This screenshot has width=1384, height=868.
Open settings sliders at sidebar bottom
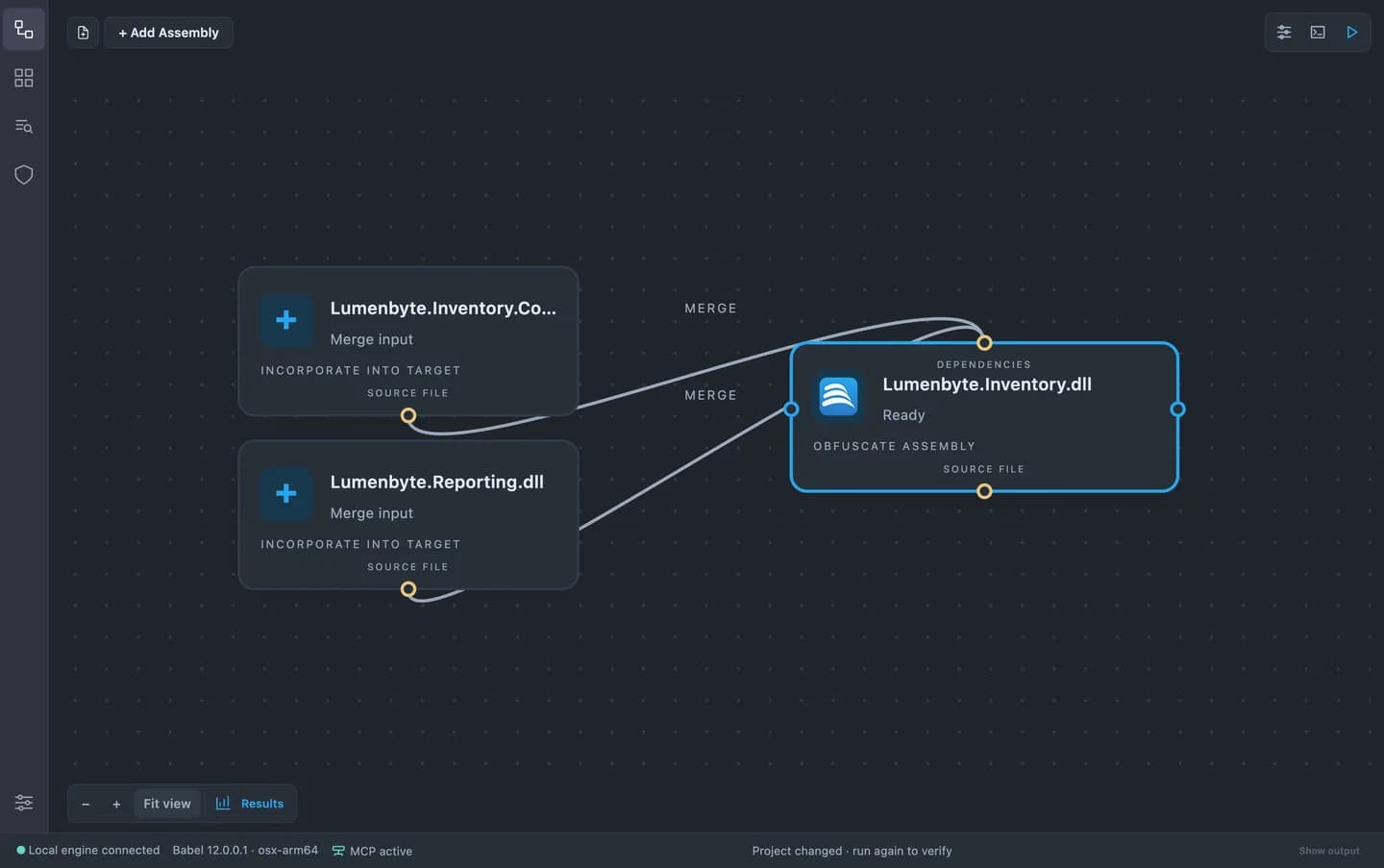[24, 803]
